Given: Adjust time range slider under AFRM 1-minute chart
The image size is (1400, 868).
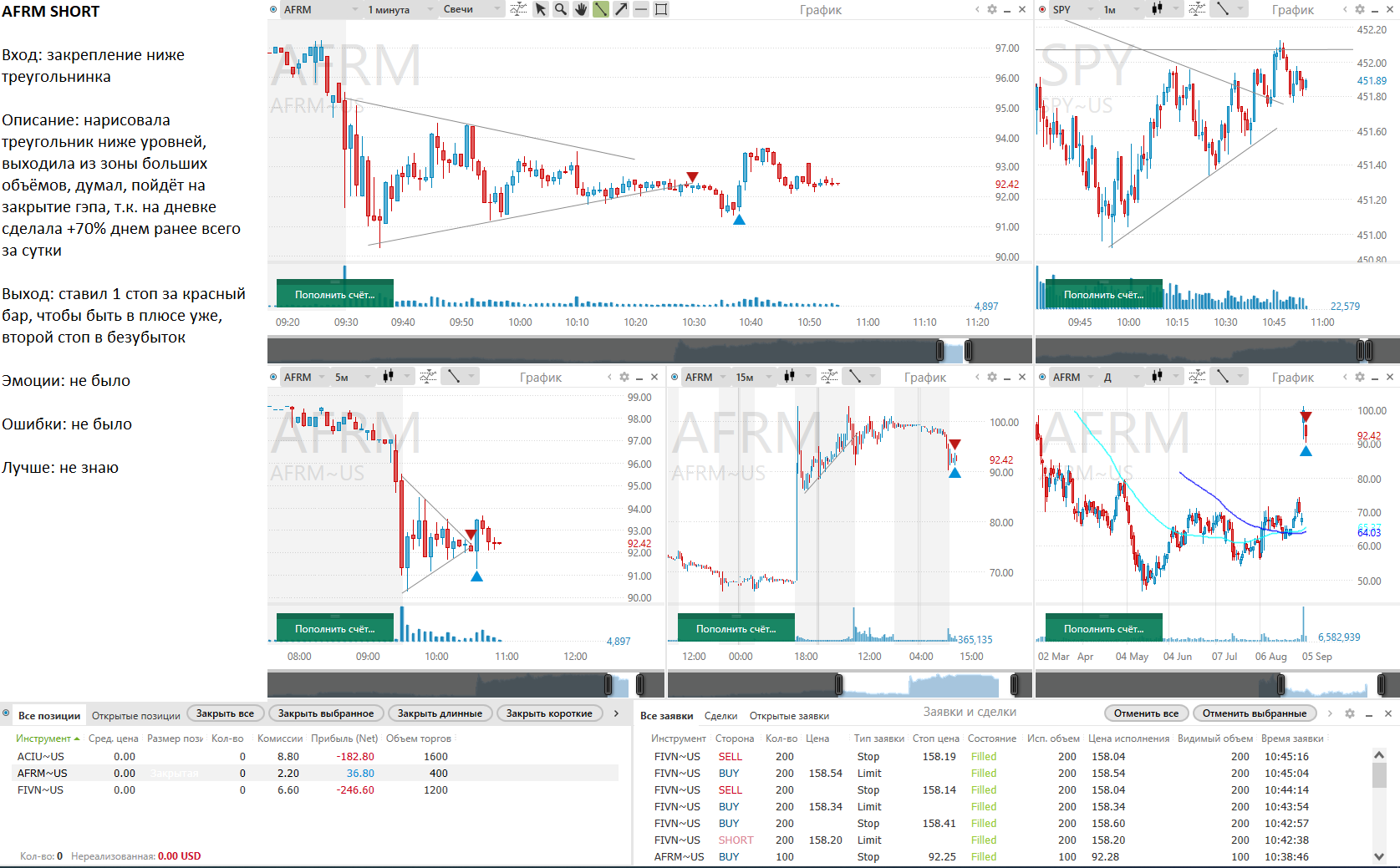Looking at the screenshot, I should (x=954, y=350).
